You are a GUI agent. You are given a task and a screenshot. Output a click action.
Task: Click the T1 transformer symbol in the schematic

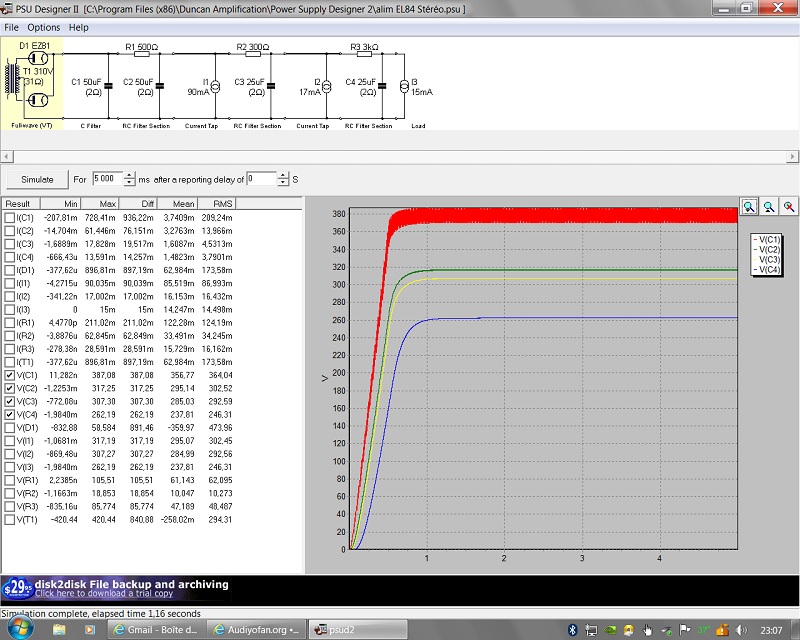11,79
